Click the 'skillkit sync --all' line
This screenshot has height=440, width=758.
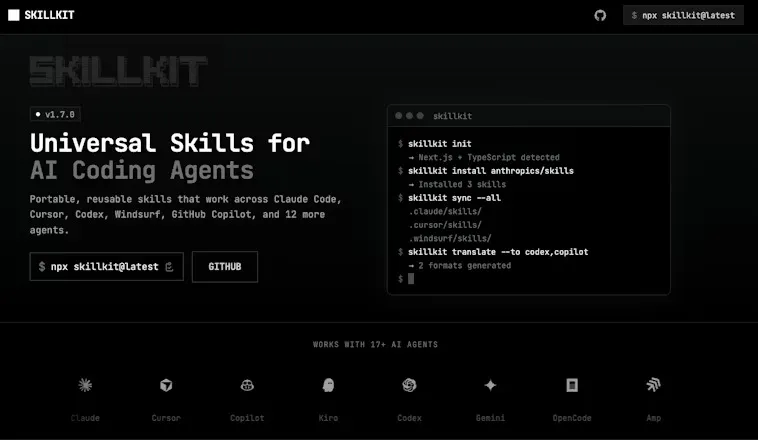(x=454, y=198)
